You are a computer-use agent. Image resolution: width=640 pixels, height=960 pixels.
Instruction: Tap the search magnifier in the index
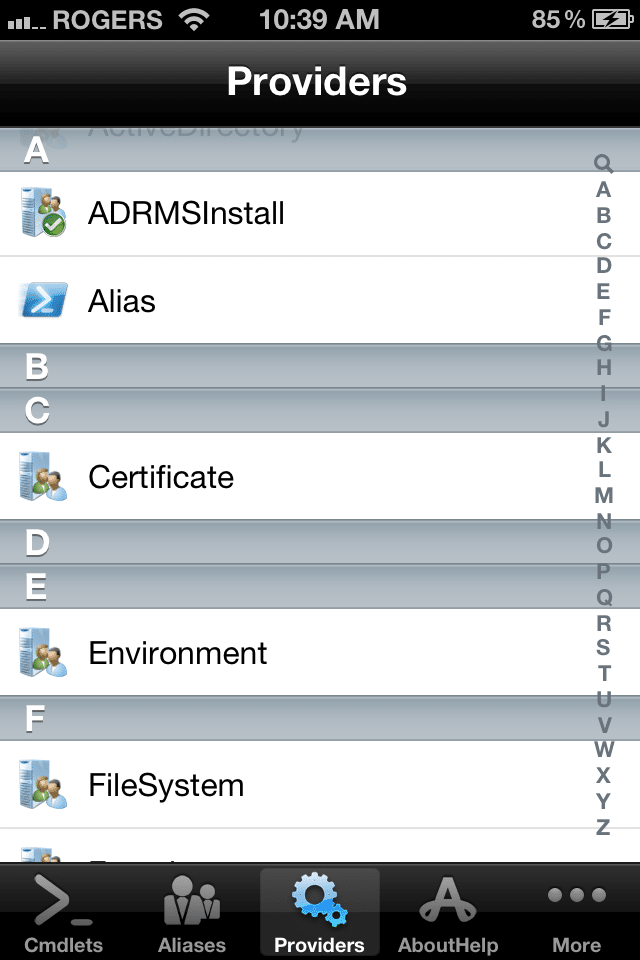(x=603, y=163)
